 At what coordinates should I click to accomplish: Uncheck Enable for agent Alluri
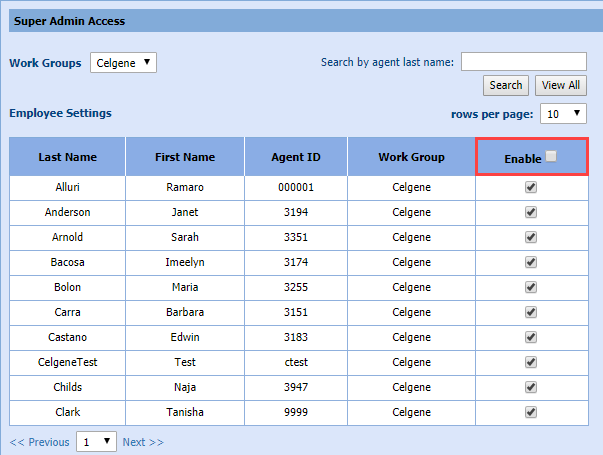(x=531, y=187)
